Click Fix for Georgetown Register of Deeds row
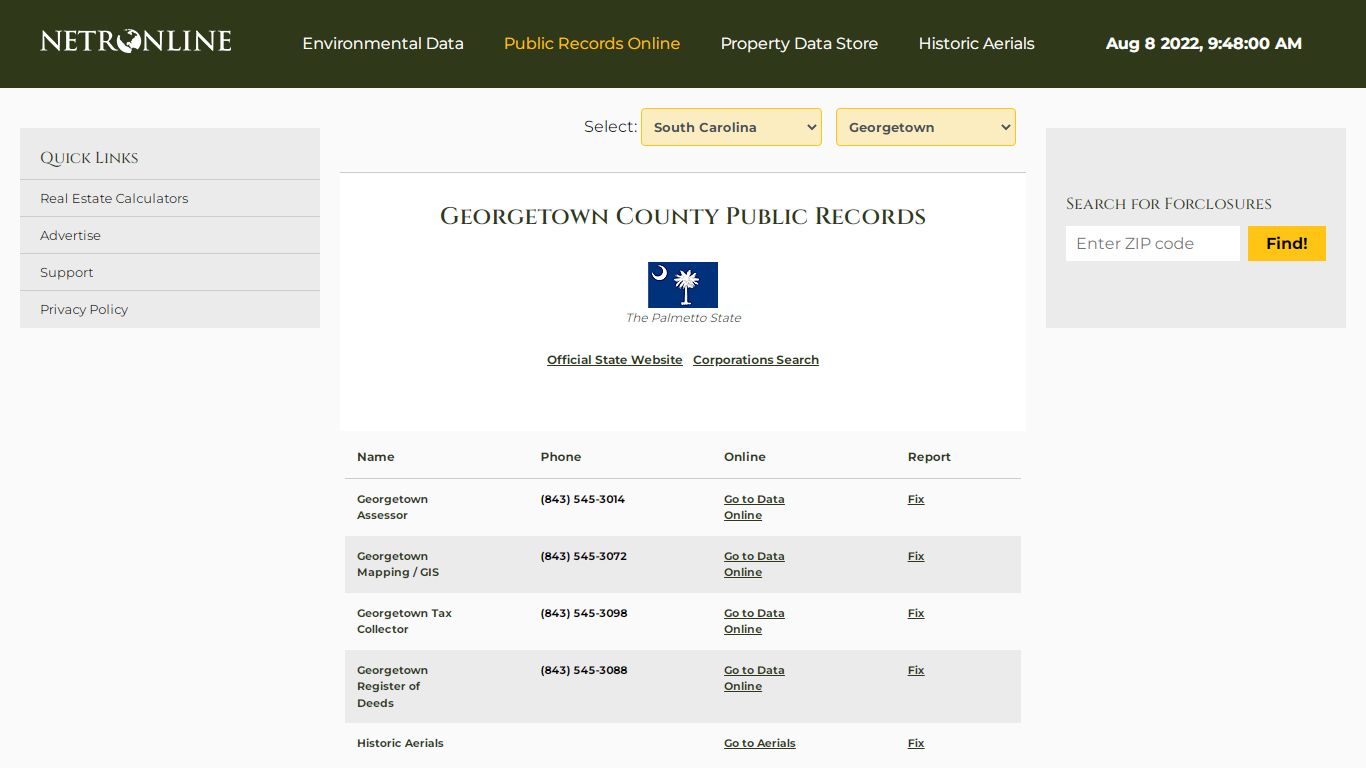The image size is (1366, 768). (x=916, y=670)
